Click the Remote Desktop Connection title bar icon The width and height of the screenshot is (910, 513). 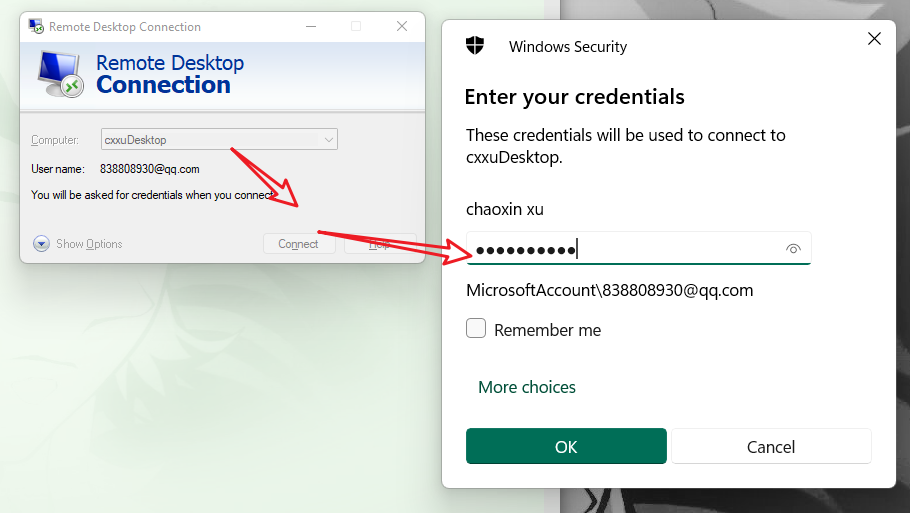click(36, 26)
